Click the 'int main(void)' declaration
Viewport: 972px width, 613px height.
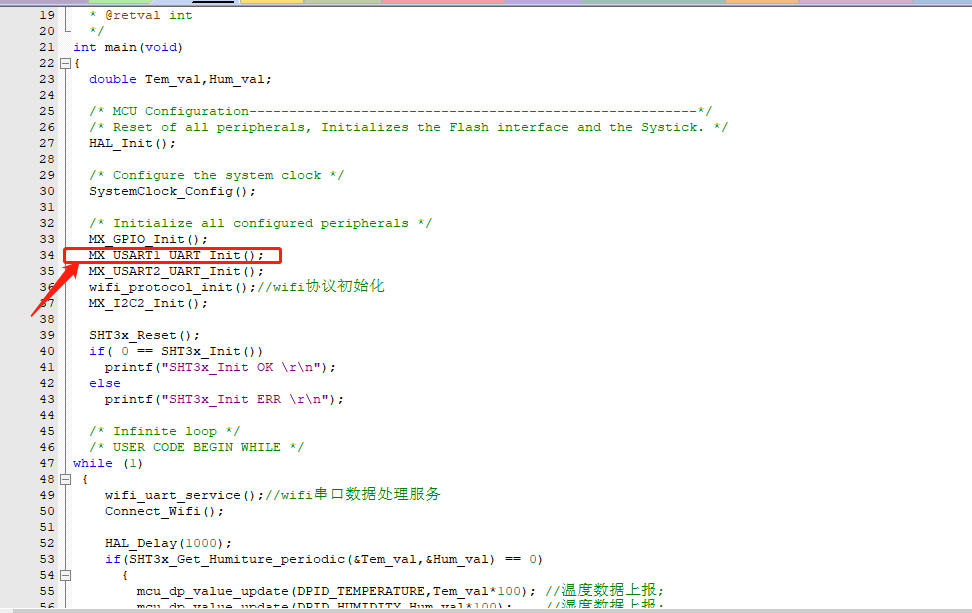(128, 47)
